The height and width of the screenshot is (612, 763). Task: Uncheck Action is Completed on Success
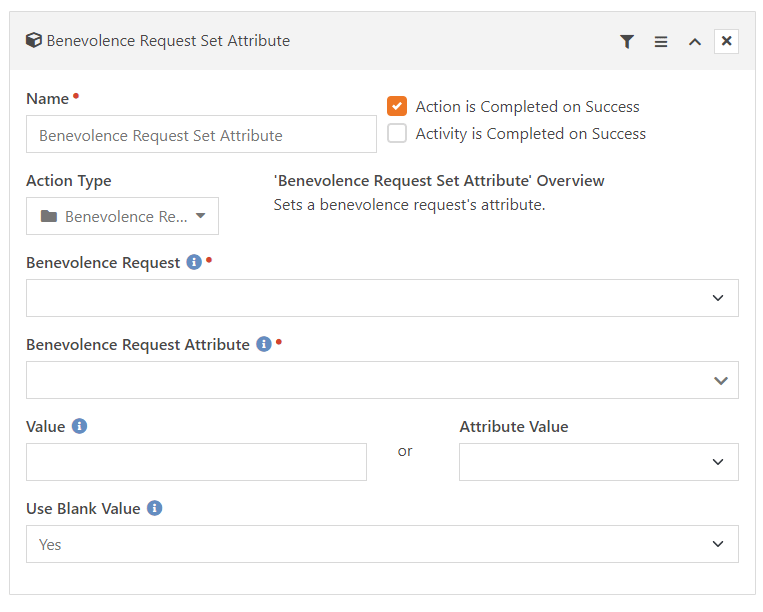pyautogui.click(x=397, y=106)
